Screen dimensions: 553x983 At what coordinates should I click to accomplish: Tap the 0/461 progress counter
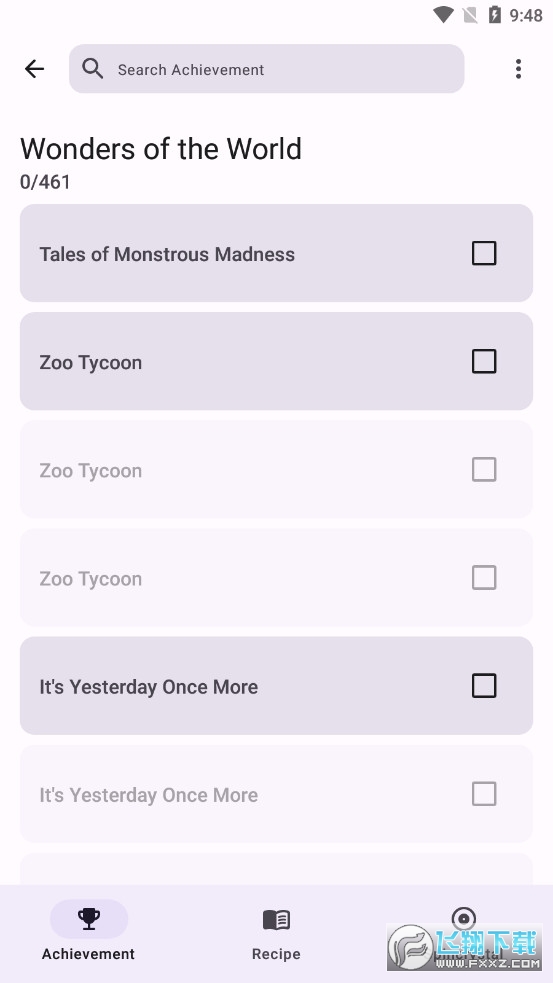coord(45,182)
